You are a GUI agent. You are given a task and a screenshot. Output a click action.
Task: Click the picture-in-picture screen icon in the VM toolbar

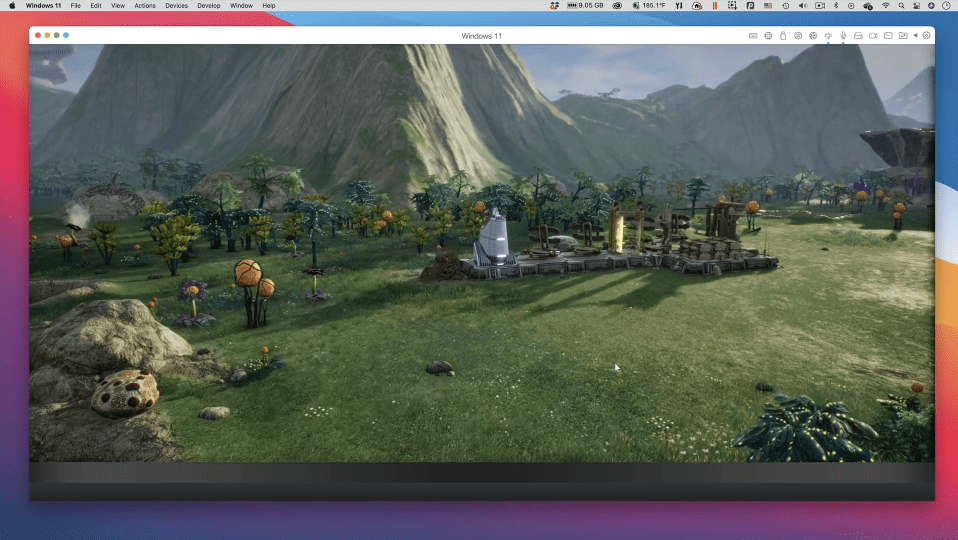tap(903, 36)
